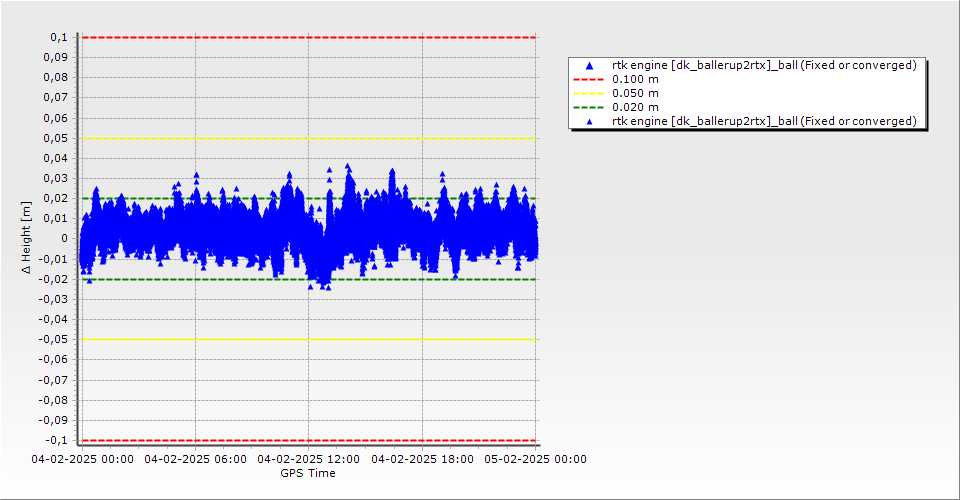Click the green dashed legend line sample
Screen dimensions: 960x500
pyautogui.click(x=589, y=107)
